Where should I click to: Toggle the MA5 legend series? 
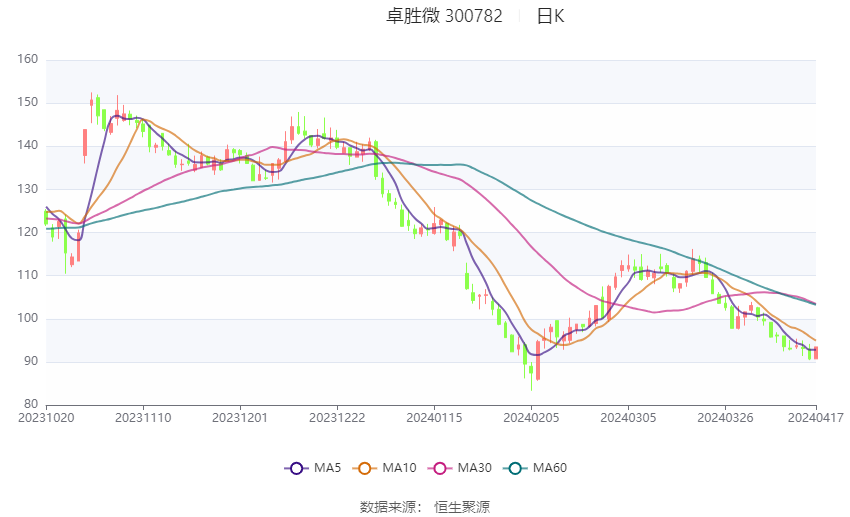pos(313,468)
